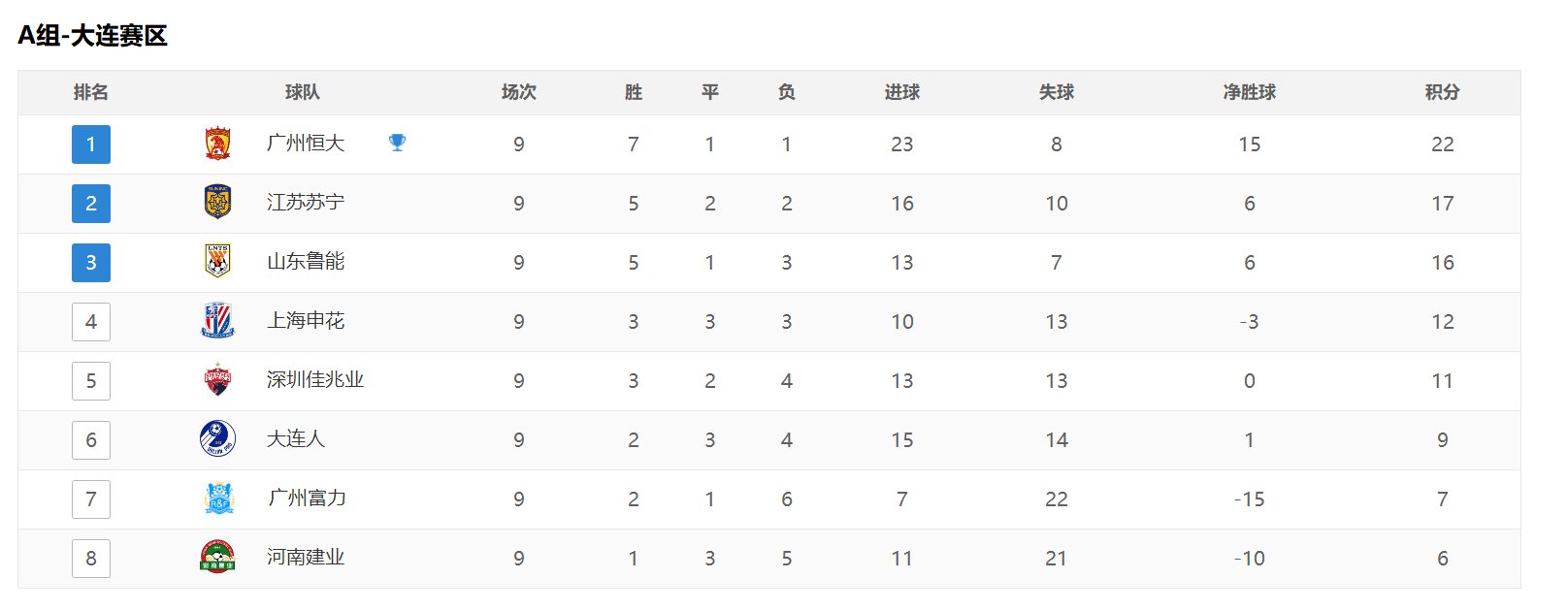The height and width of the screenshot is (611, 1568).
Task: Click the 排名 rank column header
Action: (x=91, y=92)
